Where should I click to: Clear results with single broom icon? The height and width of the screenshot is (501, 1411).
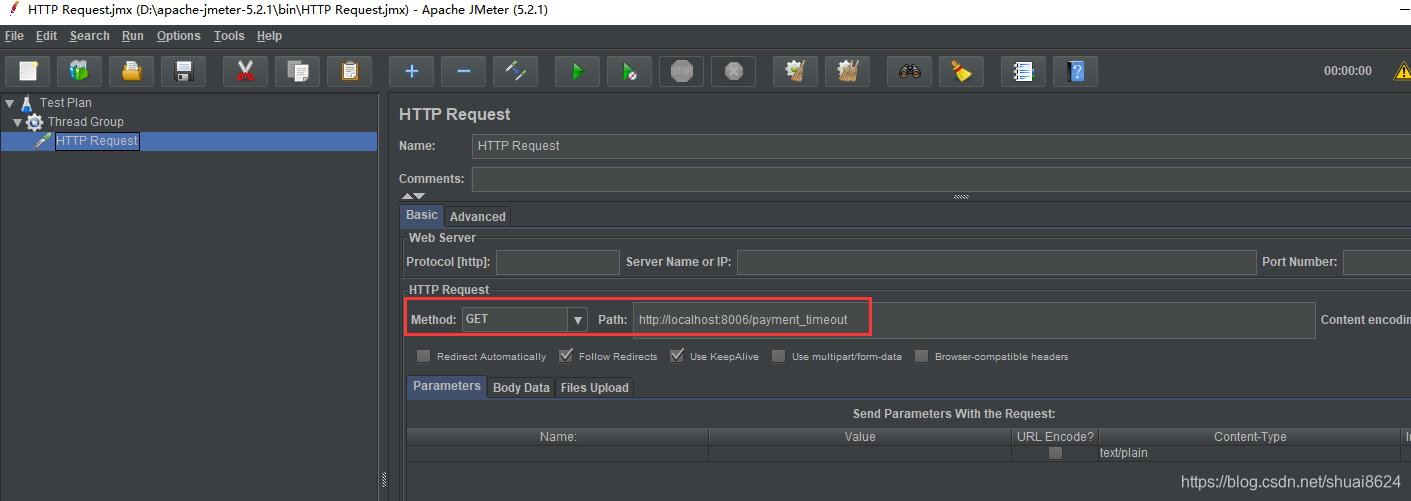(795, 71)
